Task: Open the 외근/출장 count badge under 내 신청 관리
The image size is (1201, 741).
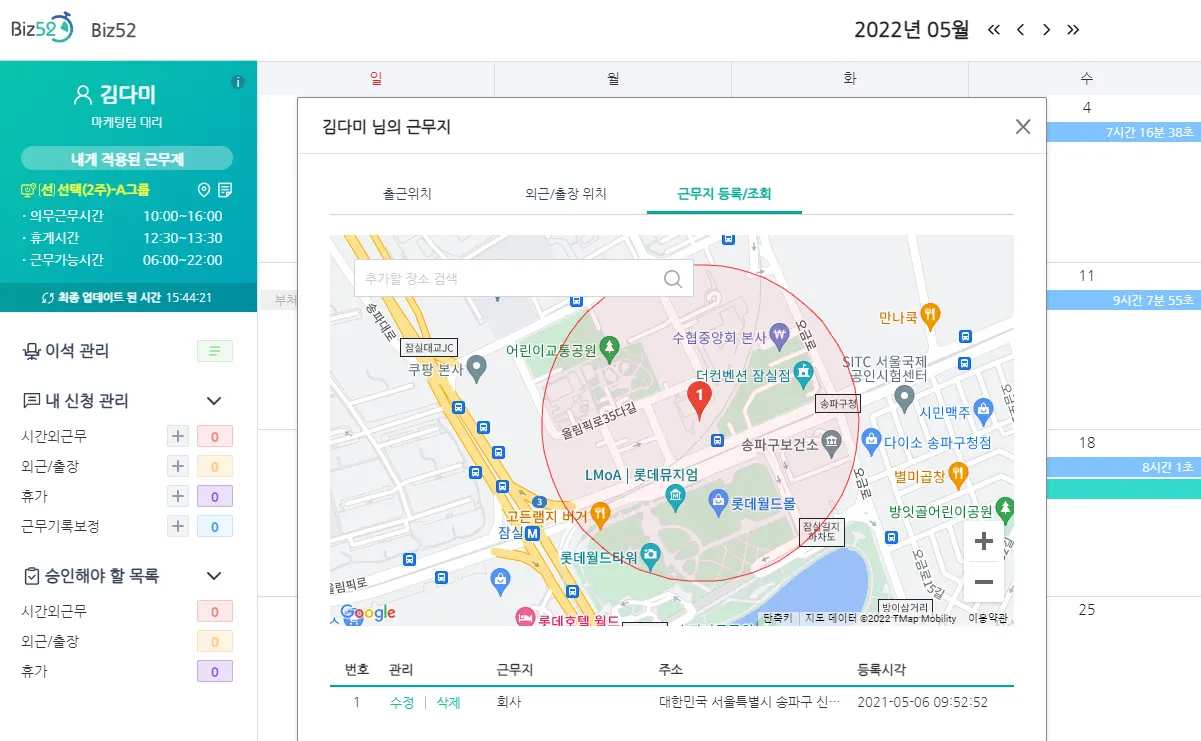Action: click(215, 466)
